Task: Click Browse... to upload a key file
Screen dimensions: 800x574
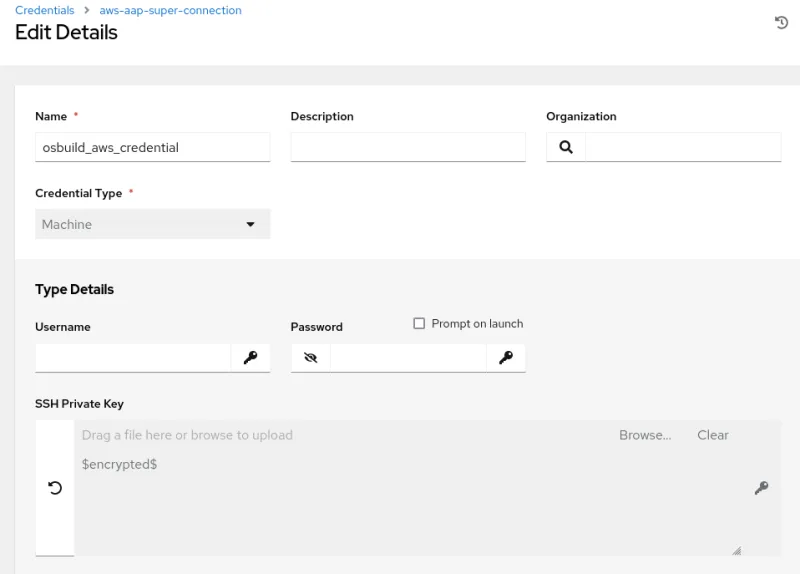Action: [x=644, y=435]
